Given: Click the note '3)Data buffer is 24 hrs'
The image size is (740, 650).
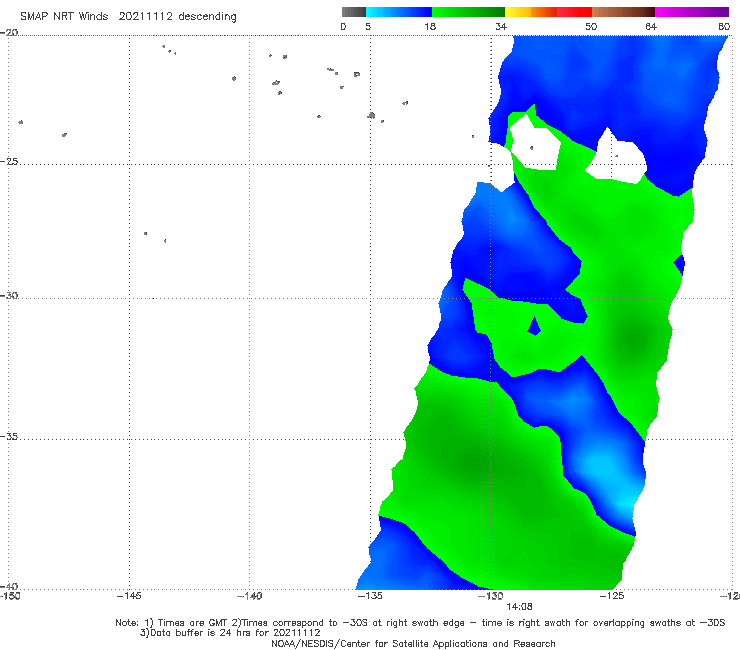Looking at the screenshot, I should [x=230, y=633].
